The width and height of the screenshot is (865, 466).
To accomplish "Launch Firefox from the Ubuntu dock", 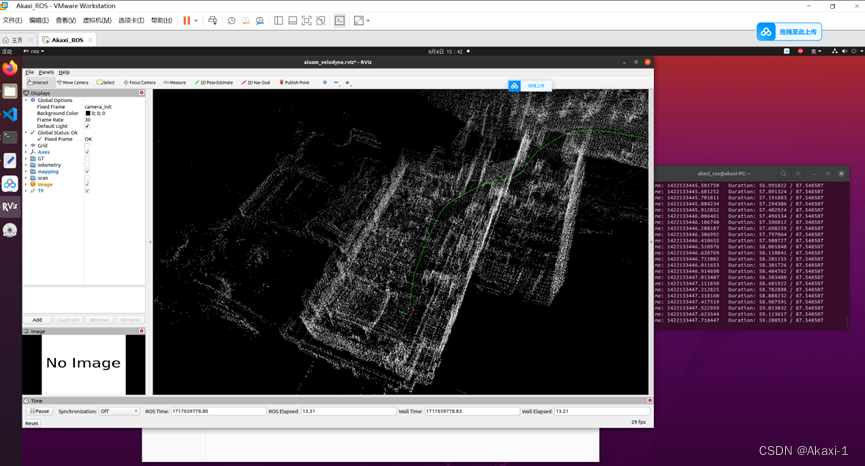I will 10,68.
